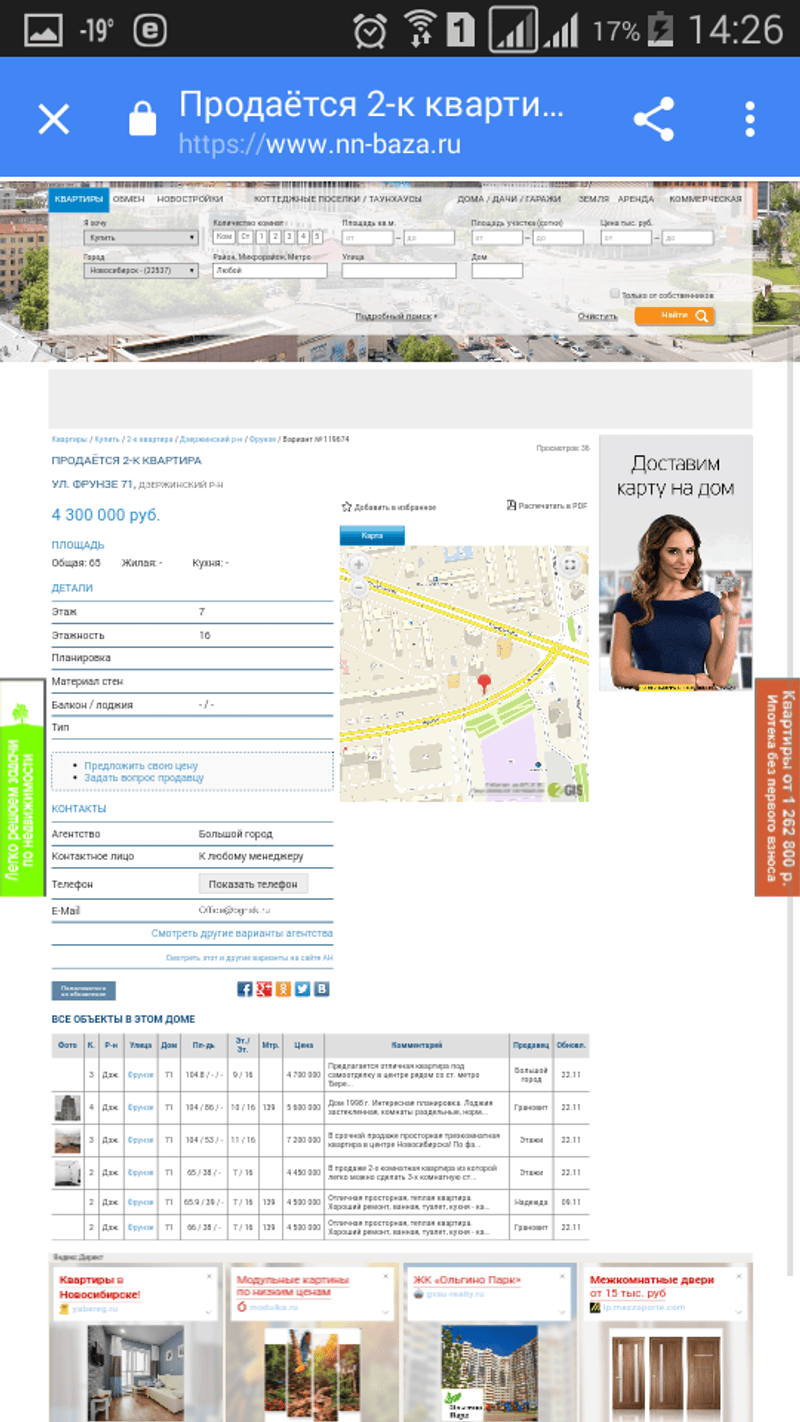This screenshot has height=1422, width=800.
Task: Expand the Новосибирск city dropdown
Action: (x=141, y=270)
